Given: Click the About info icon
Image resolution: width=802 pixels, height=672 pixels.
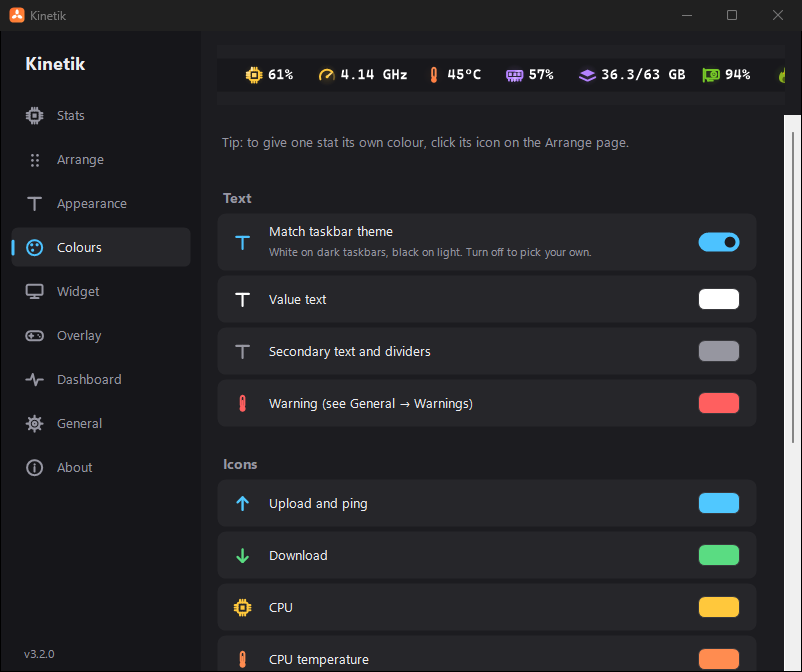Looking at the screenshot, I should click(x=34, y=467).
